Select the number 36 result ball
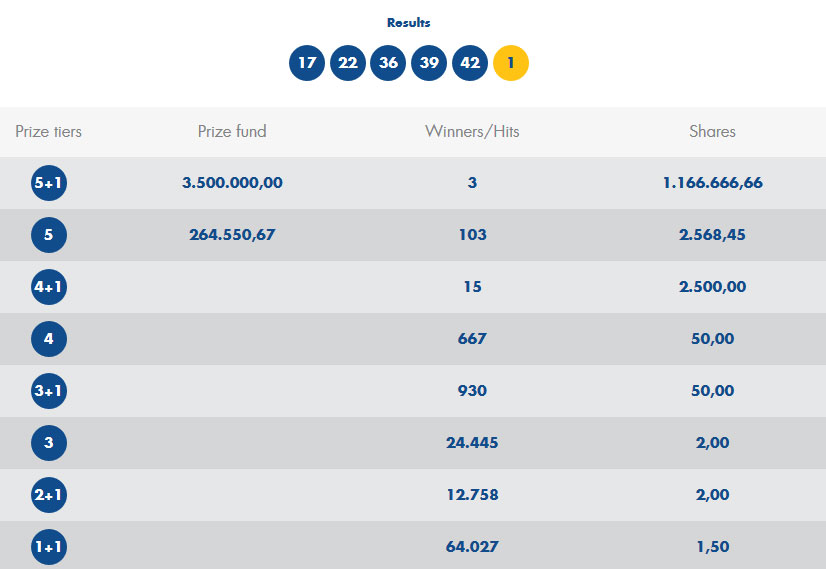The image size is (826, 569). click(388, 63)
